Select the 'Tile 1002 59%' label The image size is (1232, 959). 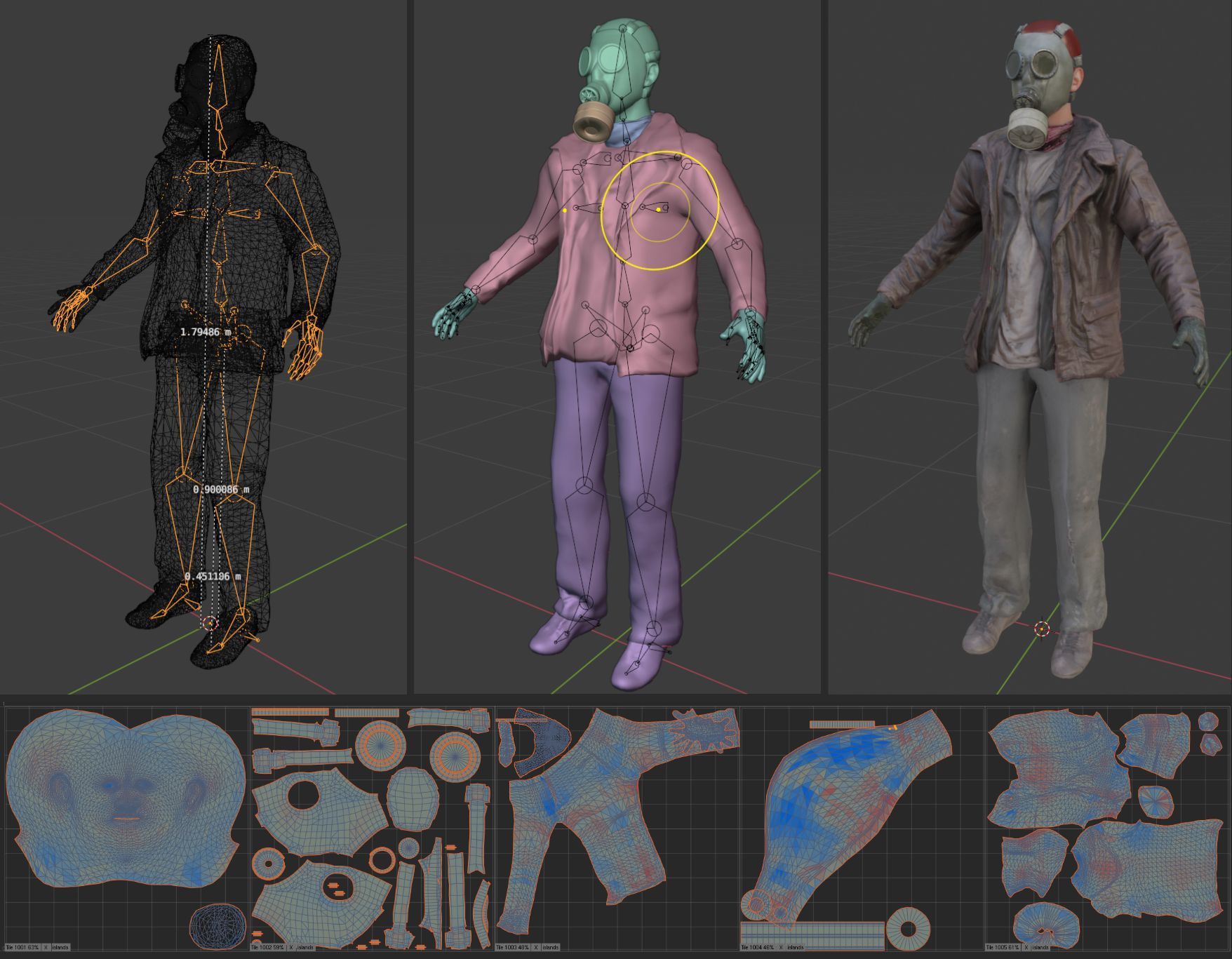[267, 947]
